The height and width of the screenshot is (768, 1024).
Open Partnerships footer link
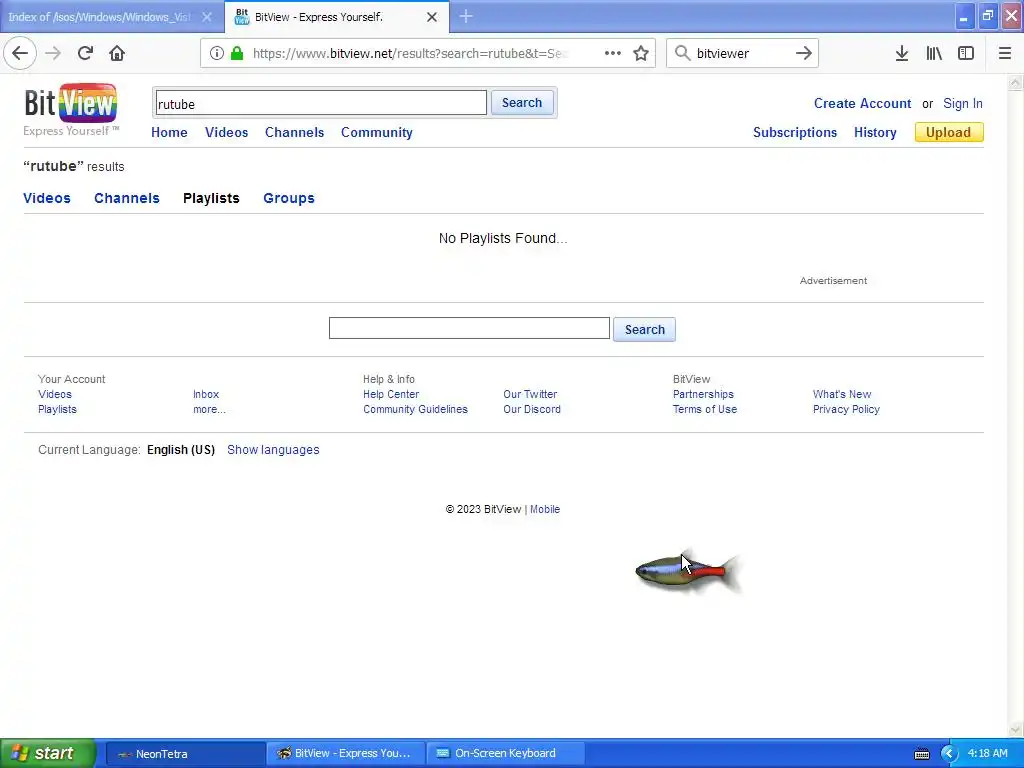[x=703, y=394]
